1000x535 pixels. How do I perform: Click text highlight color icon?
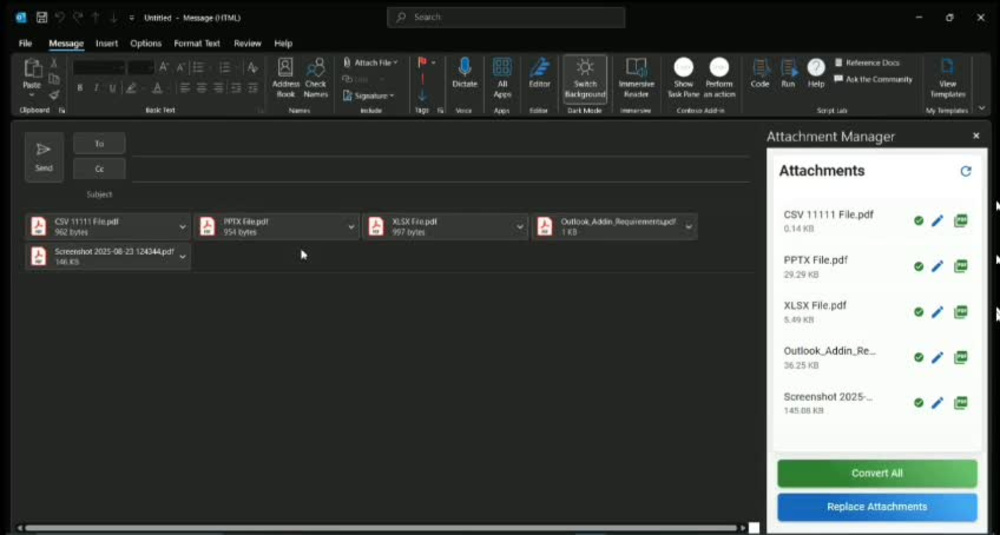click(131, 88)
